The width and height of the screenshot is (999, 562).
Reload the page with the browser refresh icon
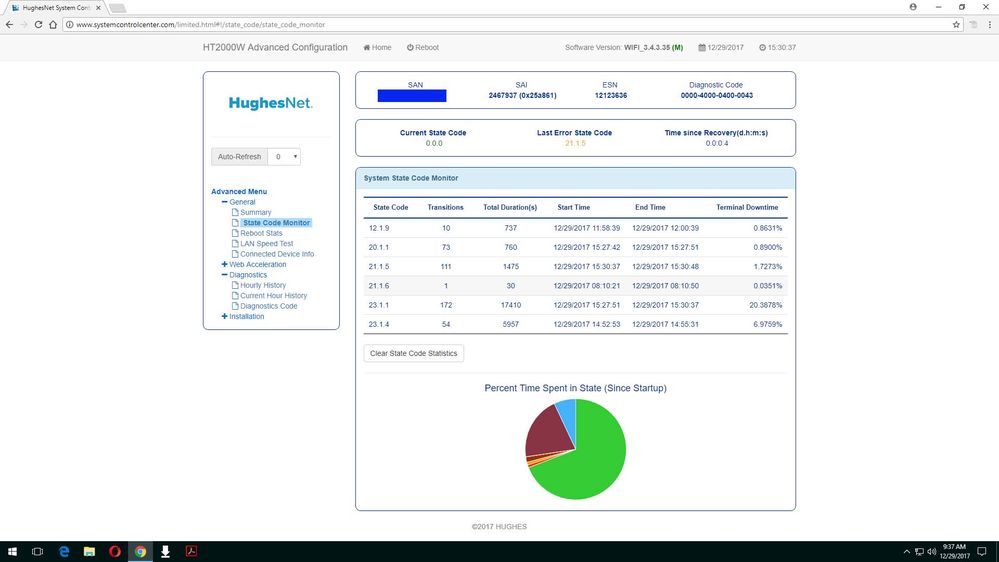(x=39, y=24)
